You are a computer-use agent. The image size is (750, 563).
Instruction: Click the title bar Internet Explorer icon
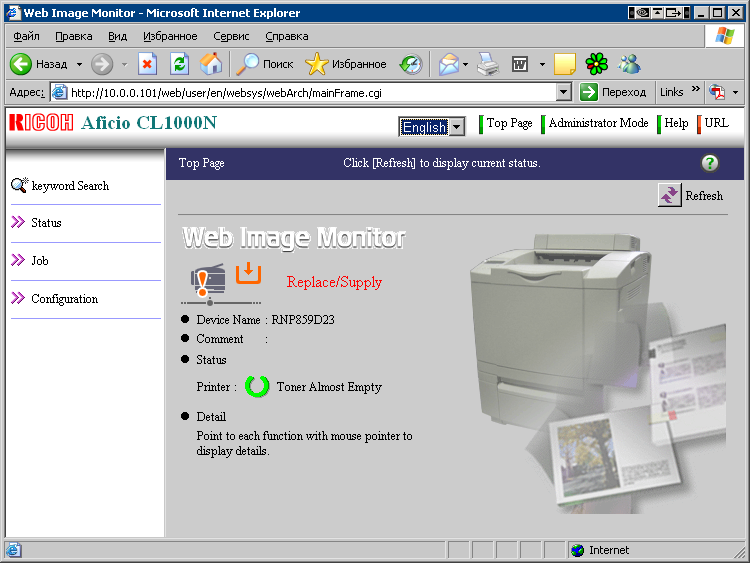13,12
